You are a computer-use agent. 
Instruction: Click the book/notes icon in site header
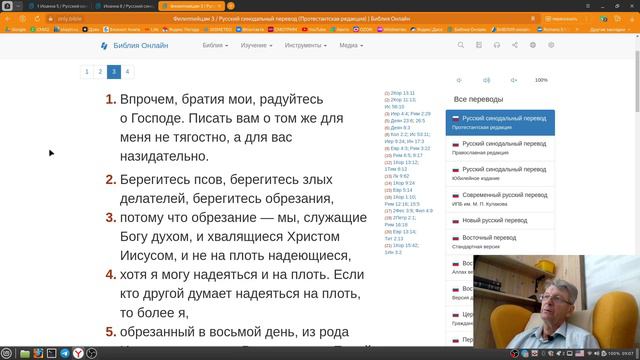479,45
